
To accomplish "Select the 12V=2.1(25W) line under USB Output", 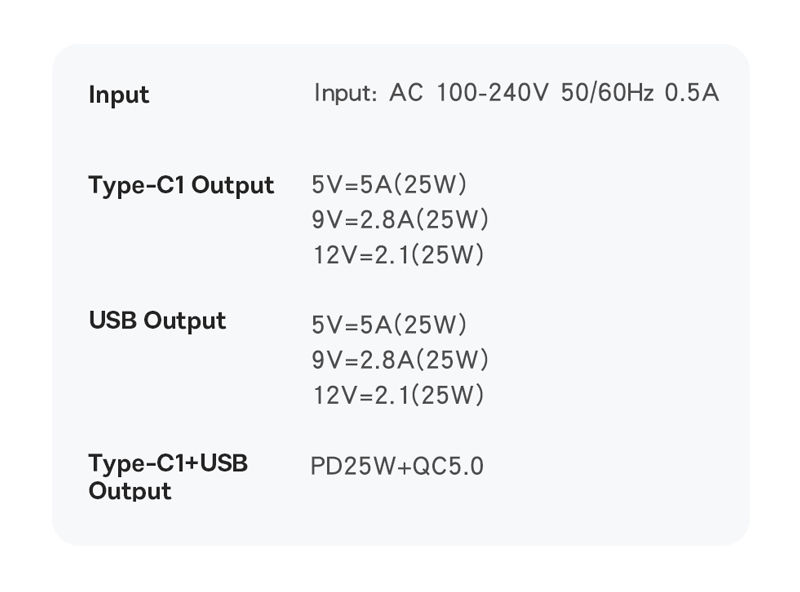I will (x=398, y=395).
